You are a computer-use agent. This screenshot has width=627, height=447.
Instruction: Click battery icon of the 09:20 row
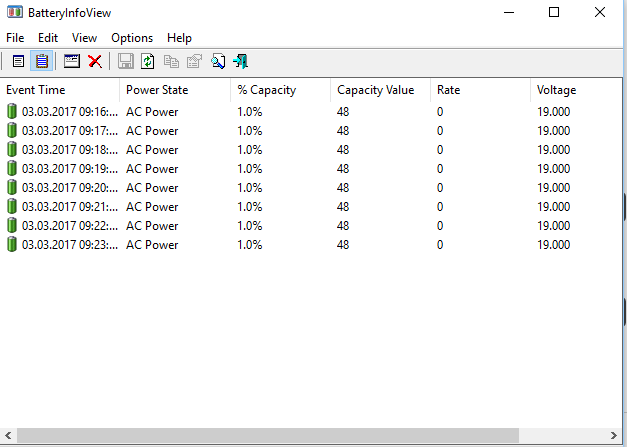coord(12,187)
